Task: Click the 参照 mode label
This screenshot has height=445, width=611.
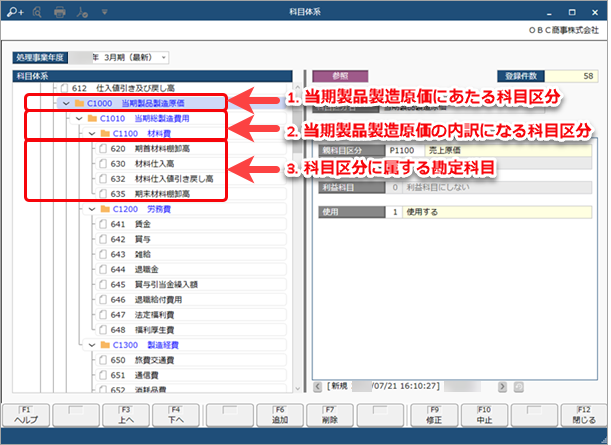Action: [340, 76]
